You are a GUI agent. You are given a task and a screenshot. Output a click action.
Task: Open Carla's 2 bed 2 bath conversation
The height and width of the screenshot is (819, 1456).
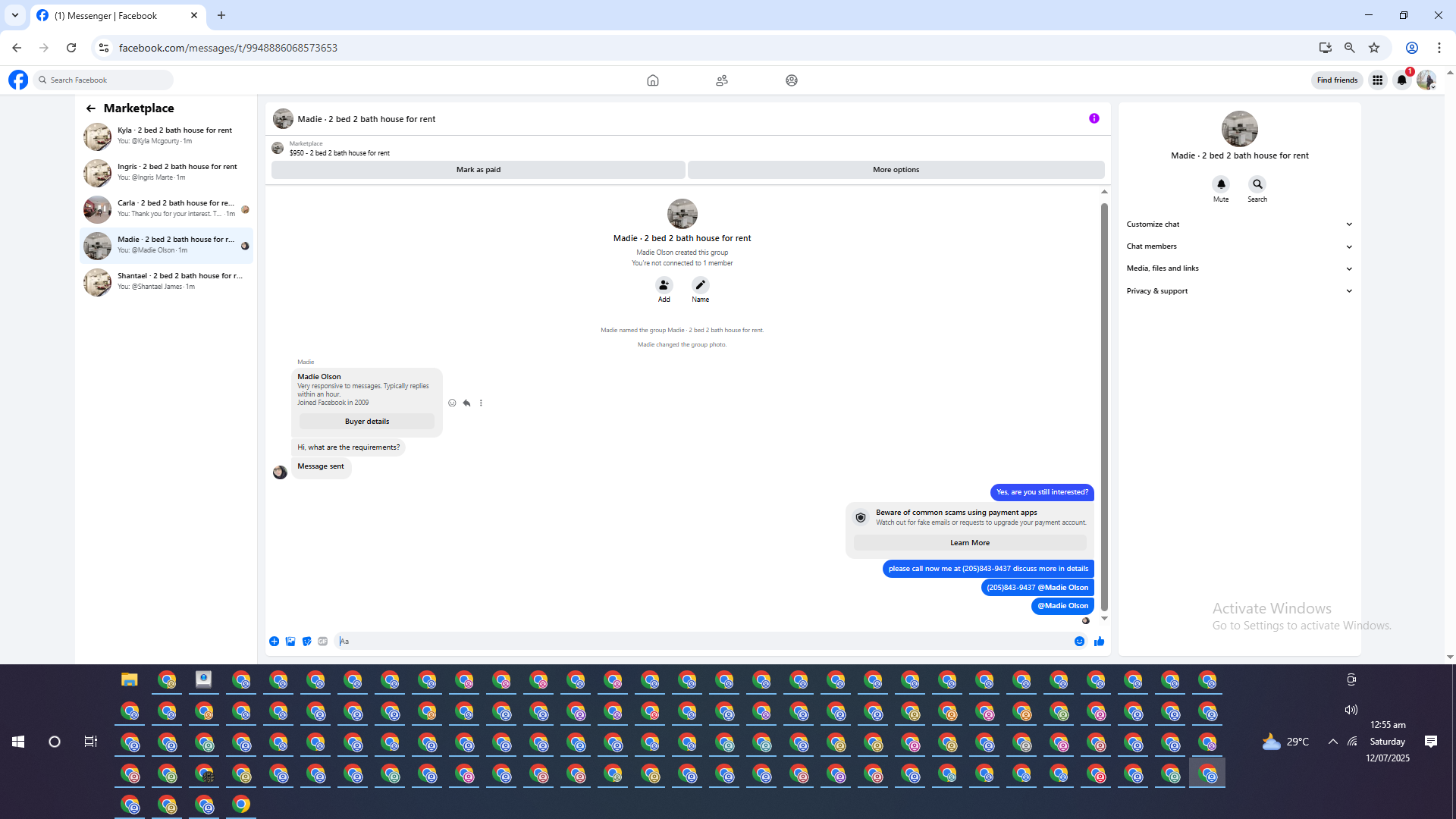[x=166, y=209]
